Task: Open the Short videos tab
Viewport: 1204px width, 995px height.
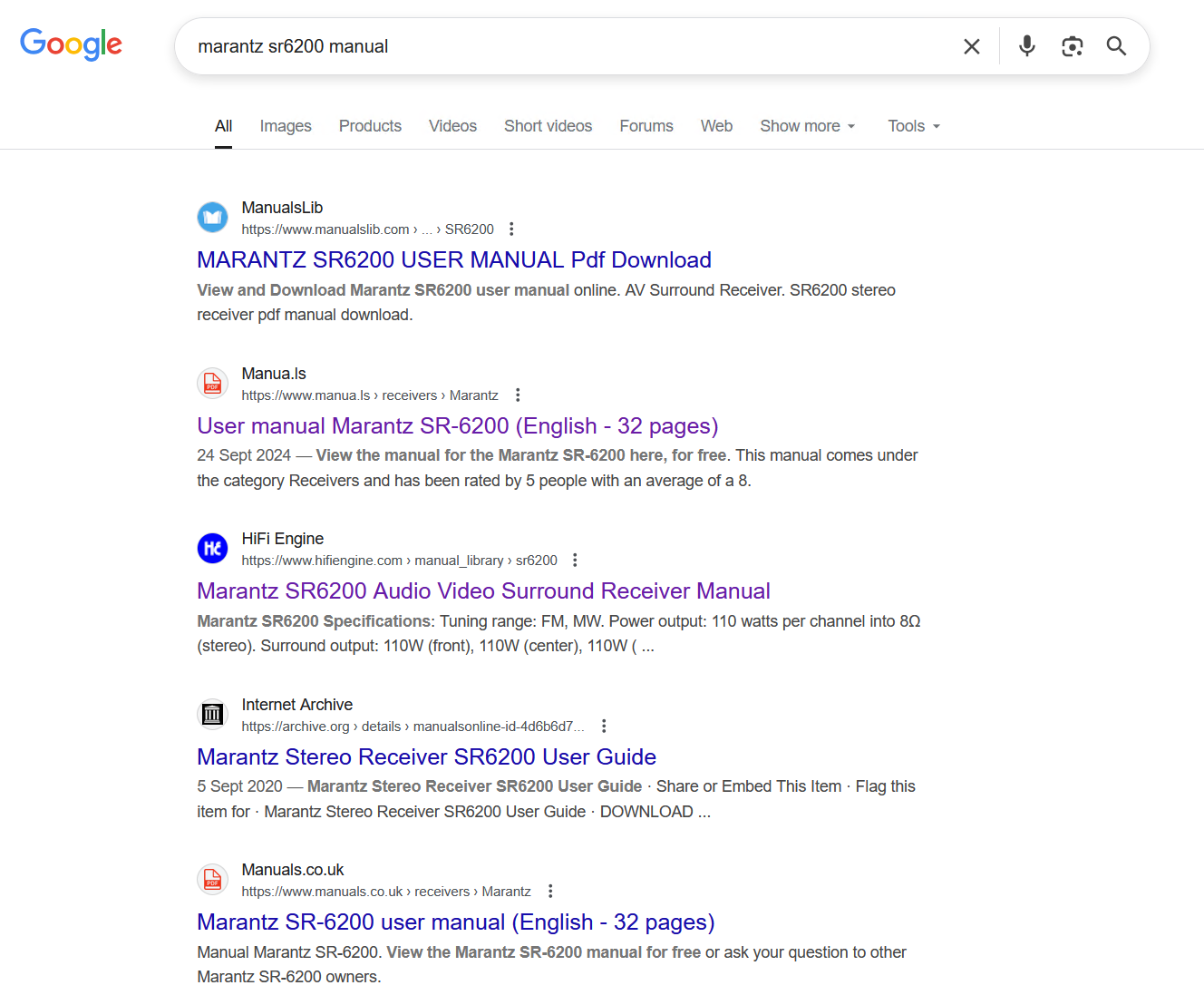Action: click(x=548, y=126)
